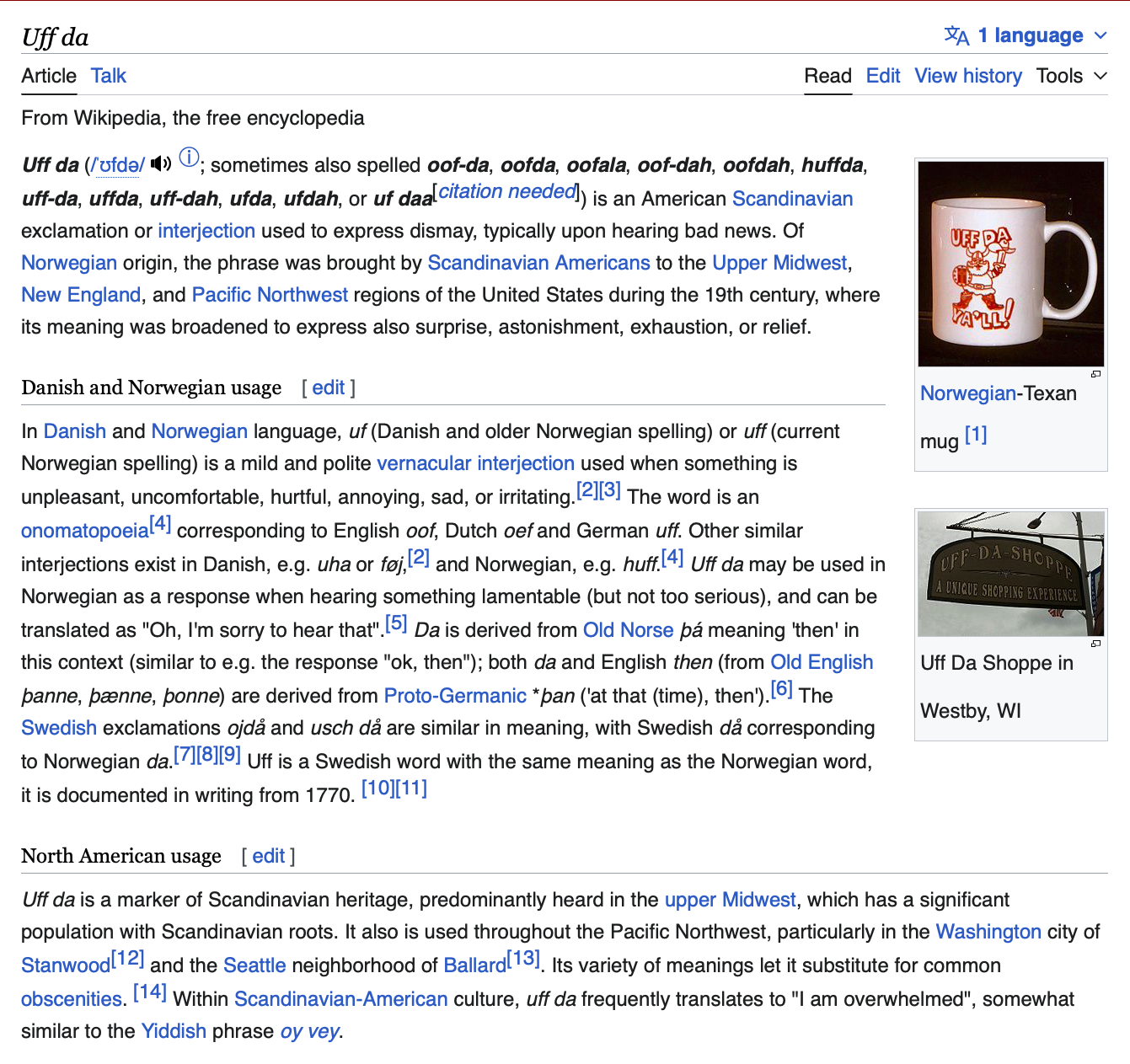The image size is (1130, 1064).
Task: Enlarge the Uff Da Shoppe image icon
Action: point(1095,644)
